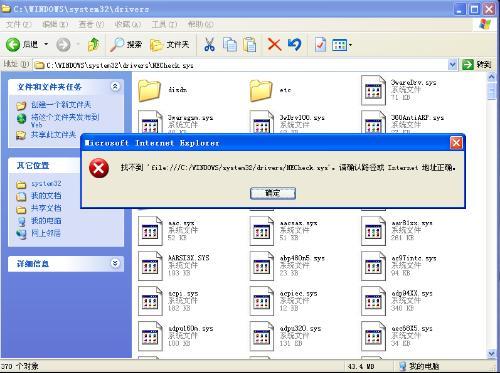
Task: Click the Properties toolbar icon
Action: [320, 45]
